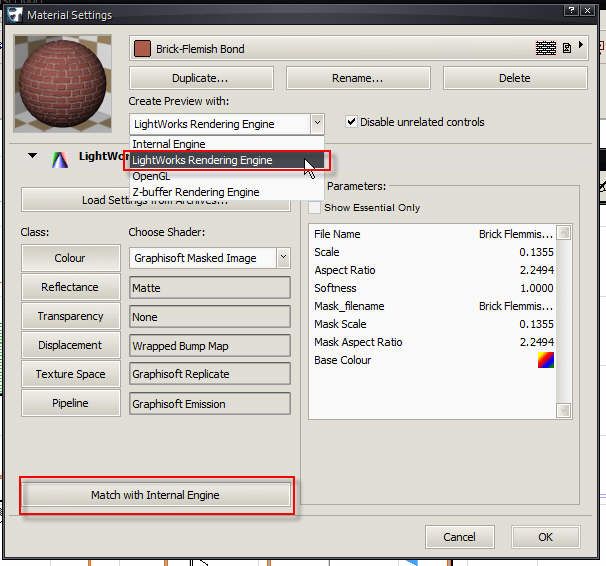The width and height of the screenshot is (606, 566).
Task: Toggle Show Essential Only checkbox
Action: point(315,207)
